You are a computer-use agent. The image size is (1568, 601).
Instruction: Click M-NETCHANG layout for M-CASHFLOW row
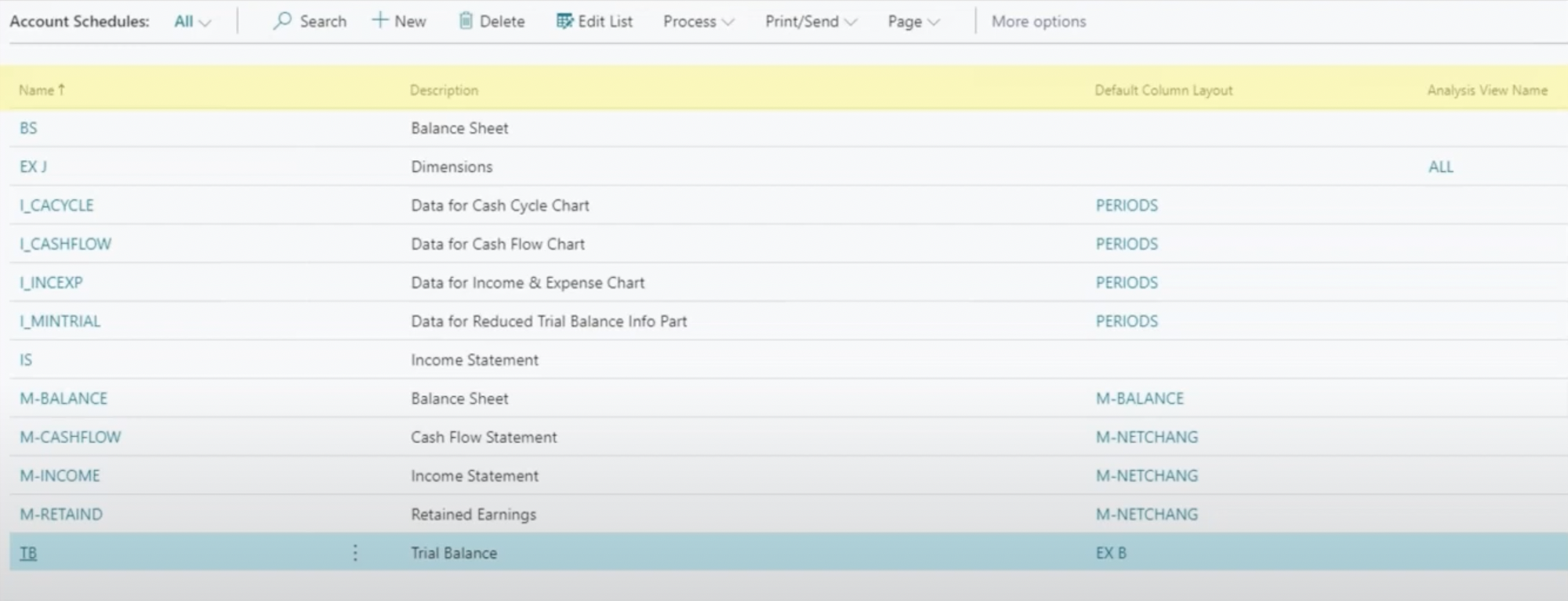[x=1147, y=437]
